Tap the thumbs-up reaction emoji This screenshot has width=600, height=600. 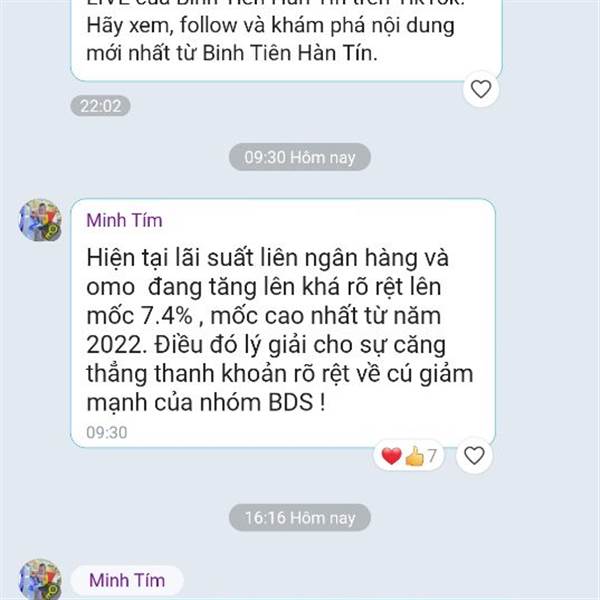(x=415, y=456)
